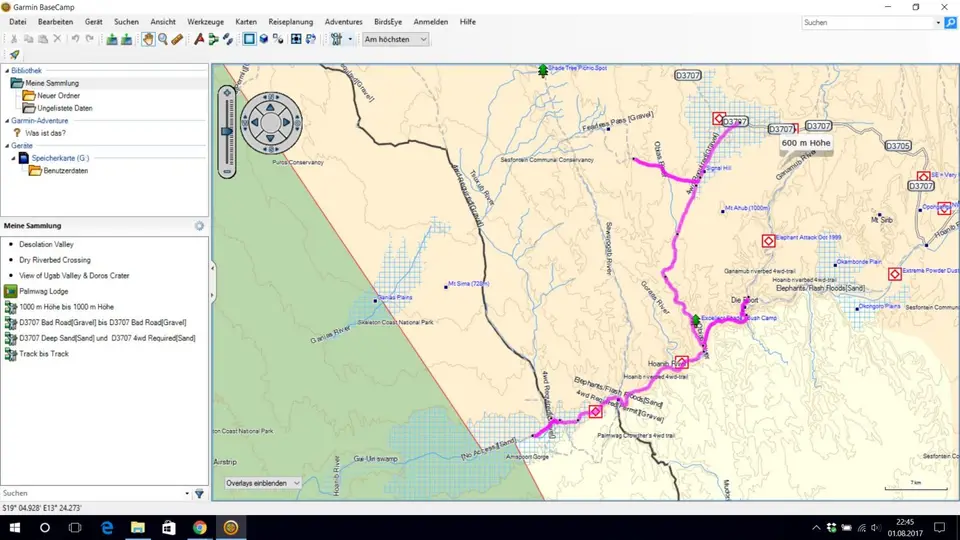Open the Bearbeiten menu
This screenshot has width=960, height=540.
tap(55, 21)
